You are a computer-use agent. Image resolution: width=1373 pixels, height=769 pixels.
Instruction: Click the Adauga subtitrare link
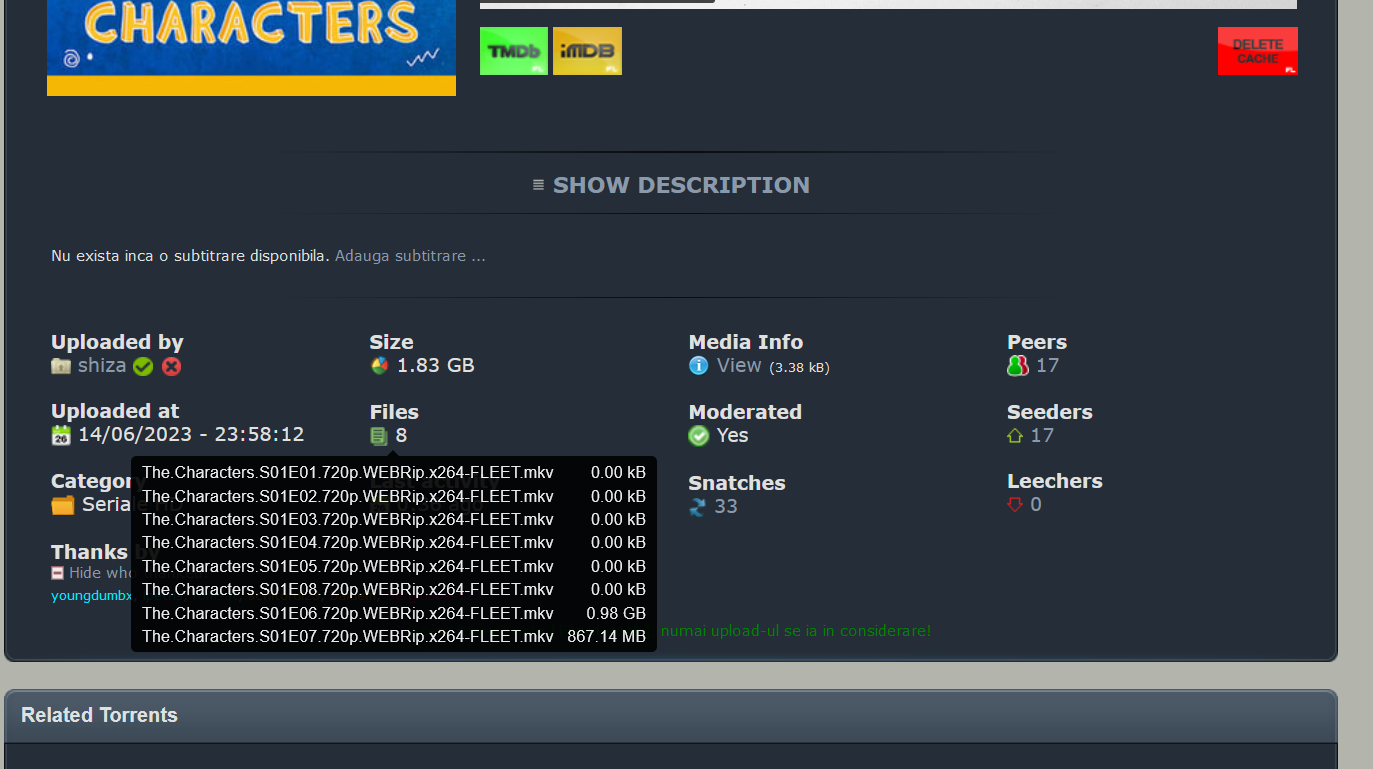[x=410, y=256]
